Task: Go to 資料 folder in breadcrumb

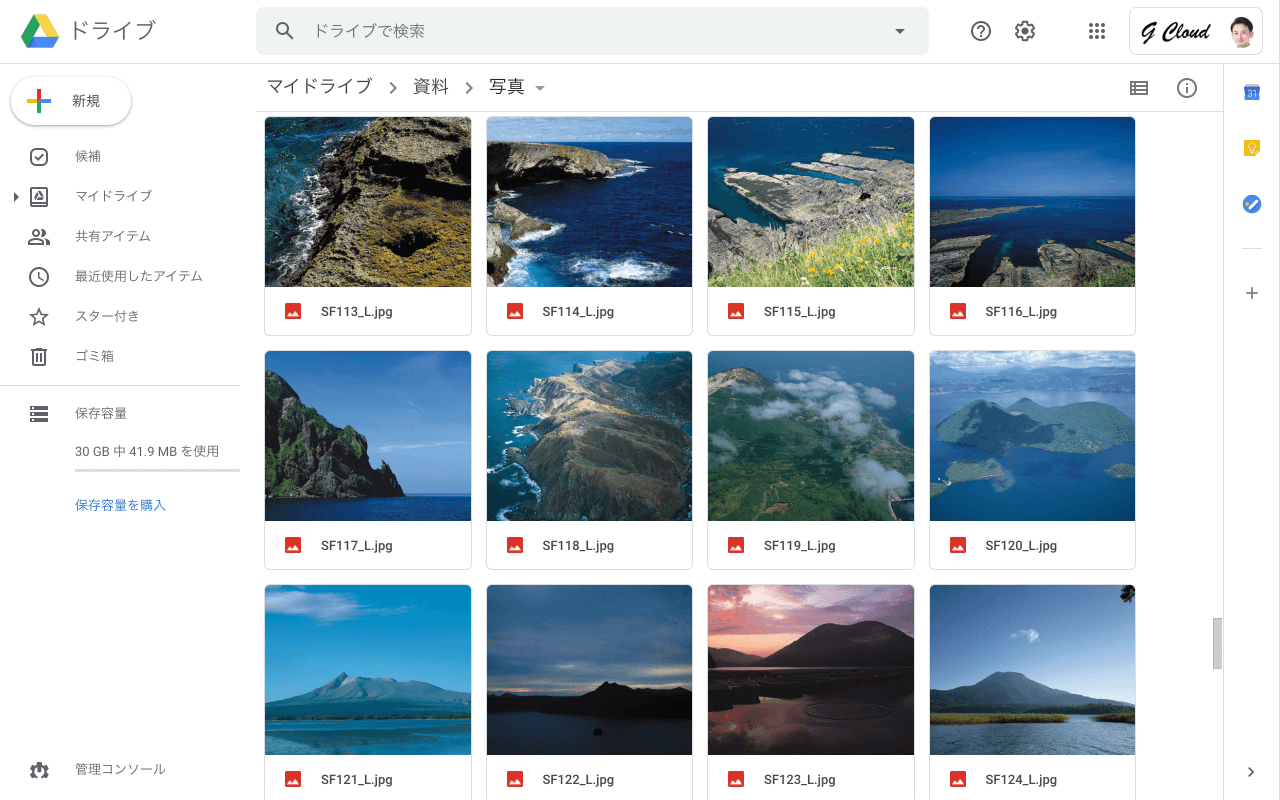Action: [x=431, y=87]
